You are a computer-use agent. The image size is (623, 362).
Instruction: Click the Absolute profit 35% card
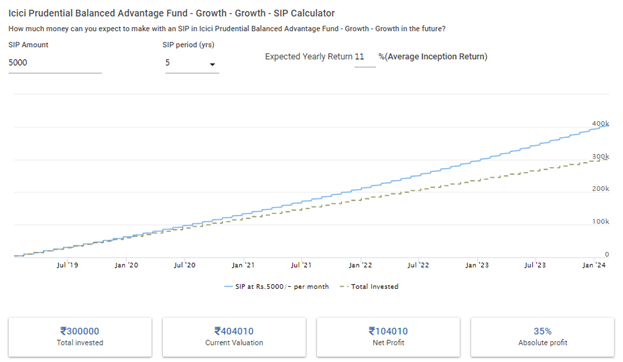tap(542, 337)
